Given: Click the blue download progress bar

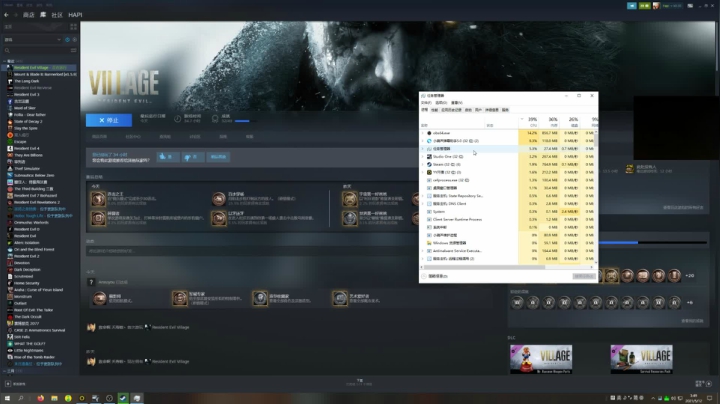Looking at the screenshot, I should pyautogui.click(x=619, y=242).
